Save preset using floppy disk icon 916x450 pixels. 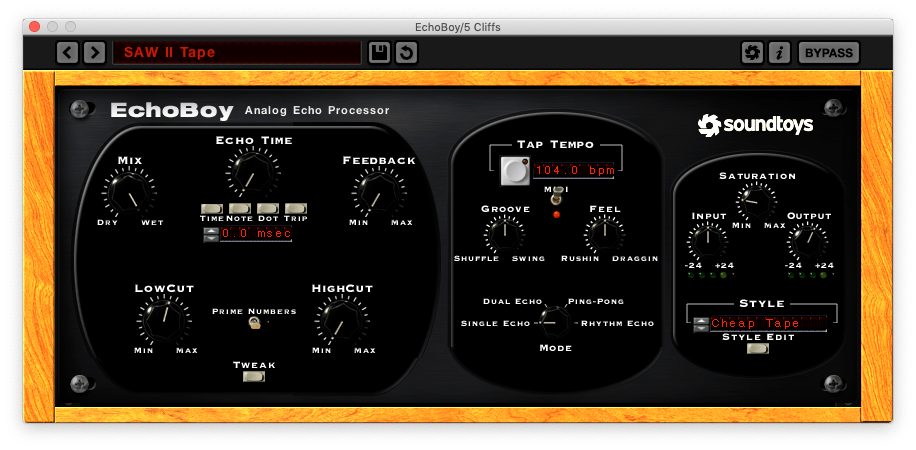(379, 53)
